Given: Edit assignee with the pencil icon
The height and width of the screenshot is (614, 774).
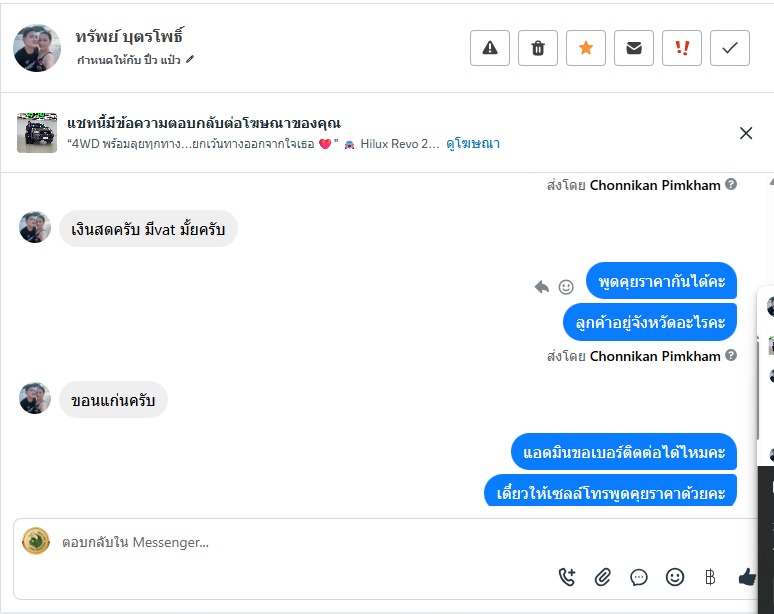Looking at the screenshot, I should click(190, 60).
